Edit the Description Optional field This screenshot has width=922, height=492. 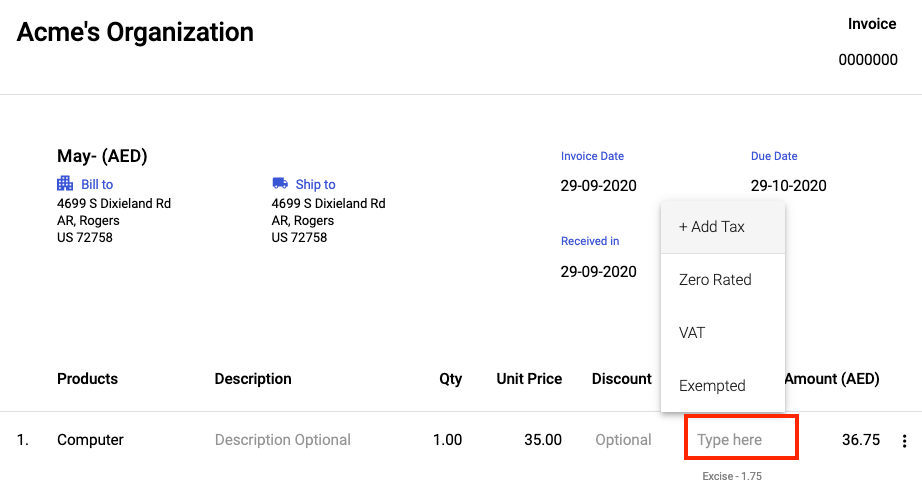click(283, 440)
